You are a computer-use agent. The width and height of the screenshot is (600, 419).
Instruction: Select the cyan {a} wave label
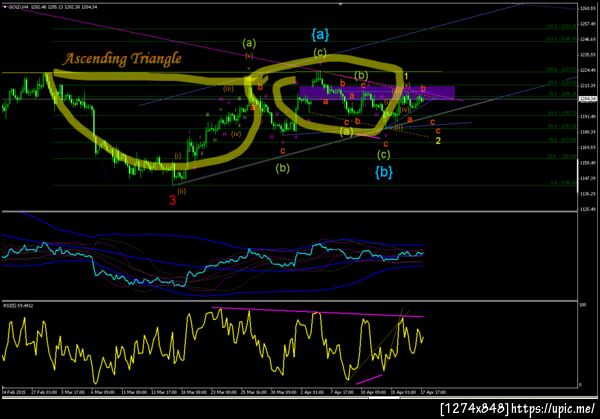coord(320,35)
